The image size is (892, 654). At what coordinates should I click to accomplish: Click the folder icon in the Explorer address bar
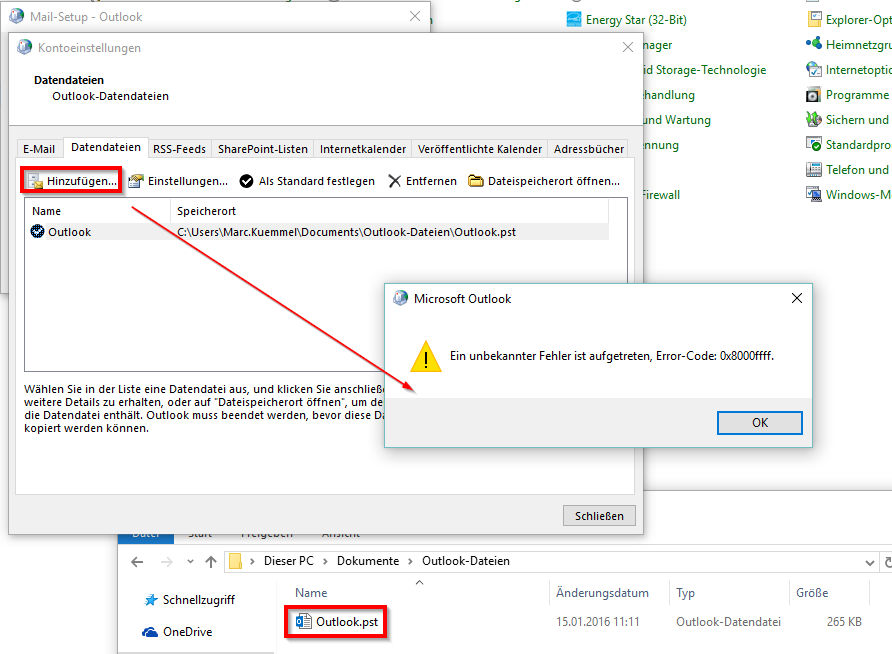click(235, 562)
